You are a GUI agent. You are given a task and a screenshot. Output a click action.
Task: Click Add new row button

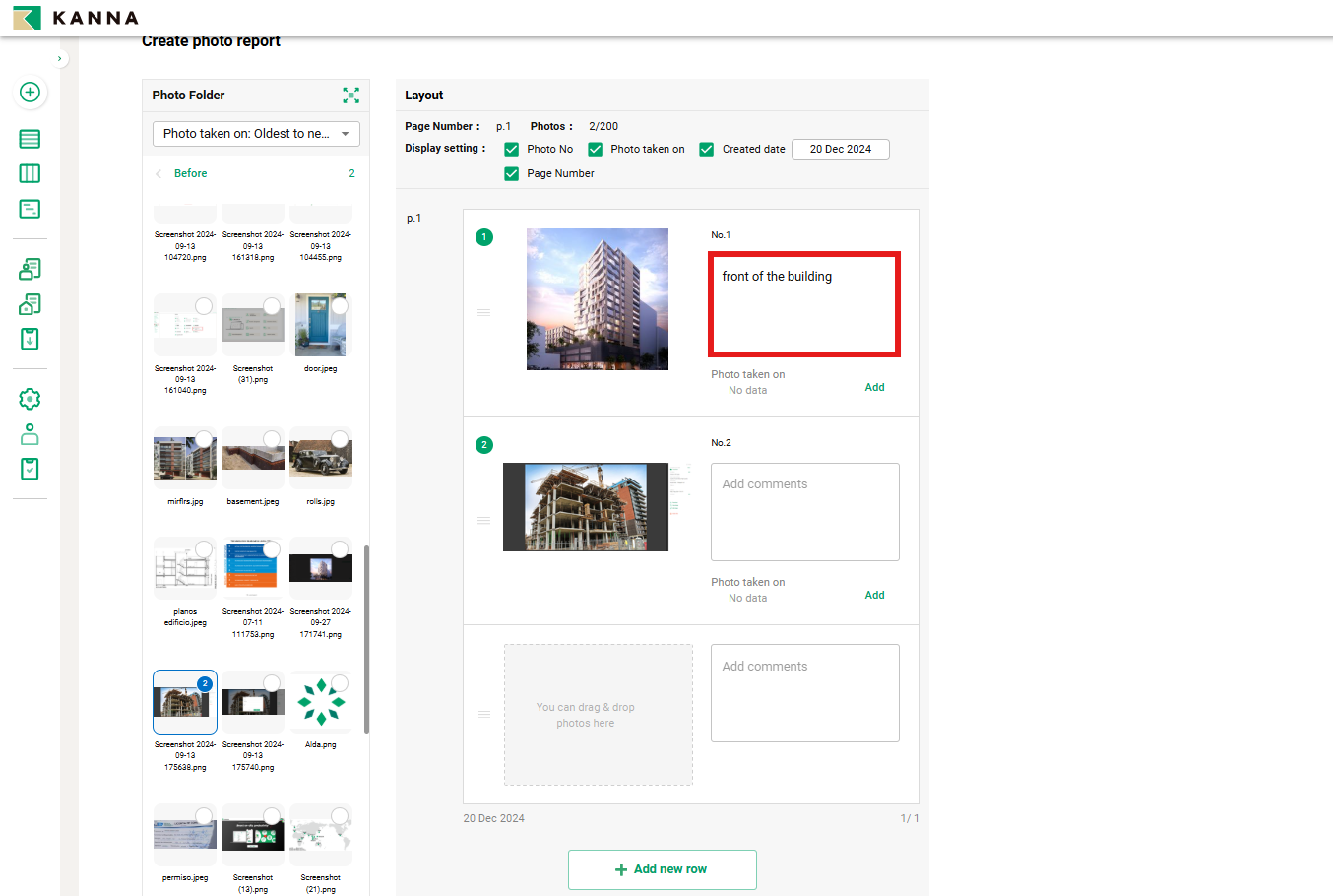click(662, 869)
